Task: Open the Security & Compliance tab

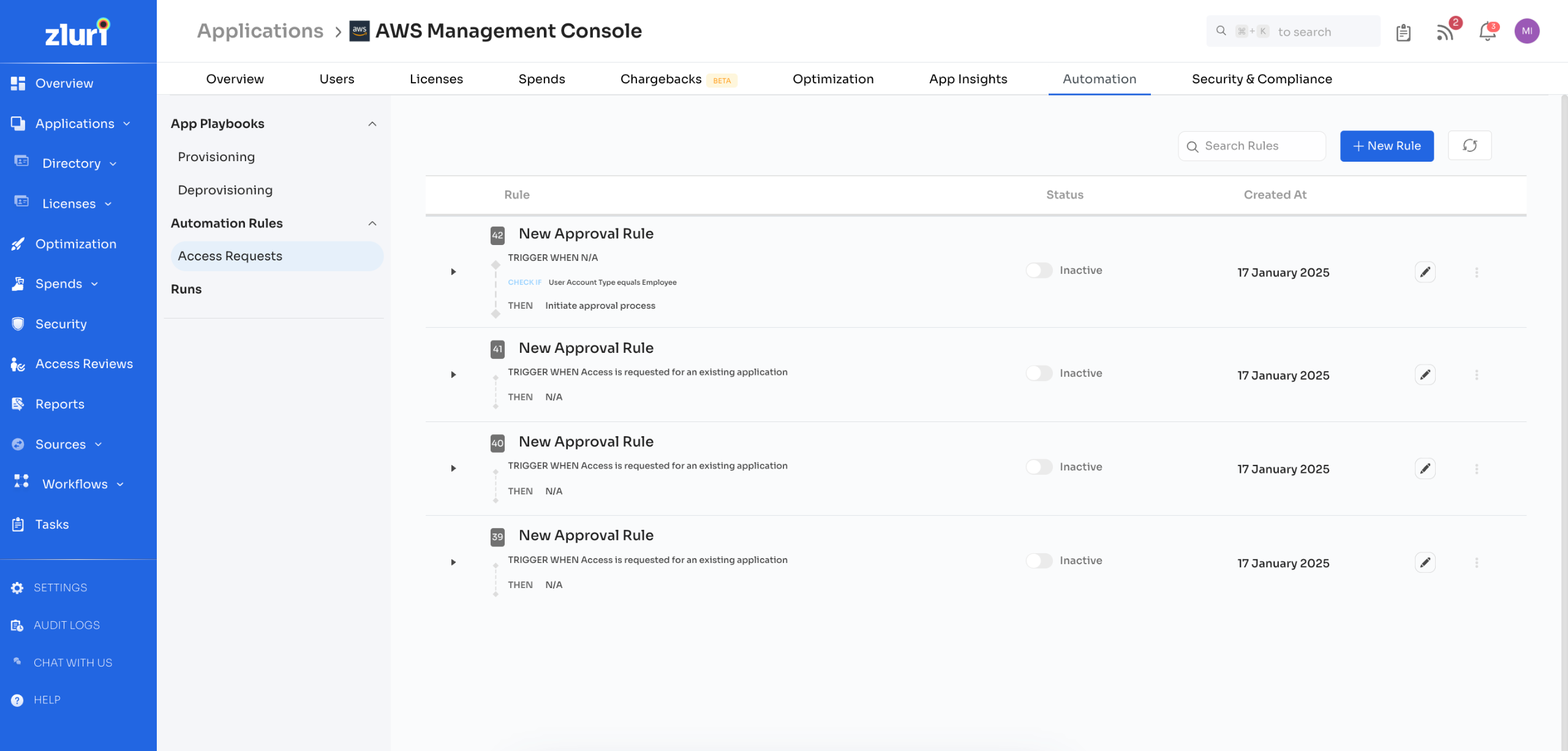Action: [1261, 79]
